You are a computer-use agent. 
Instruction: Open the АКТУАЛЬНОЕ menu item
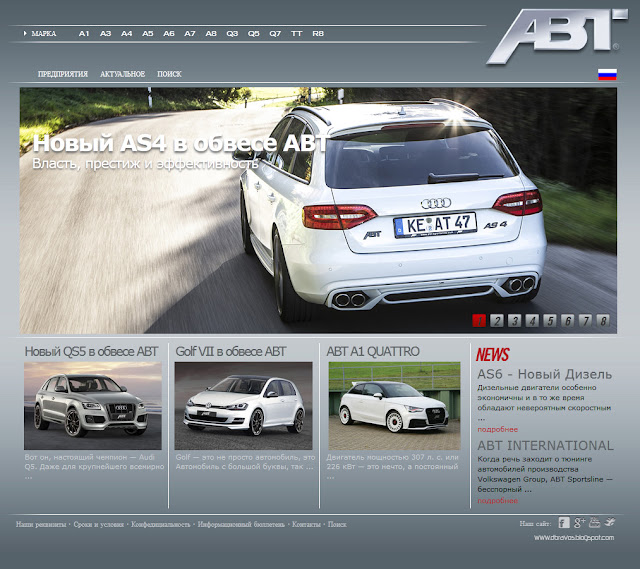coord(122,74)
